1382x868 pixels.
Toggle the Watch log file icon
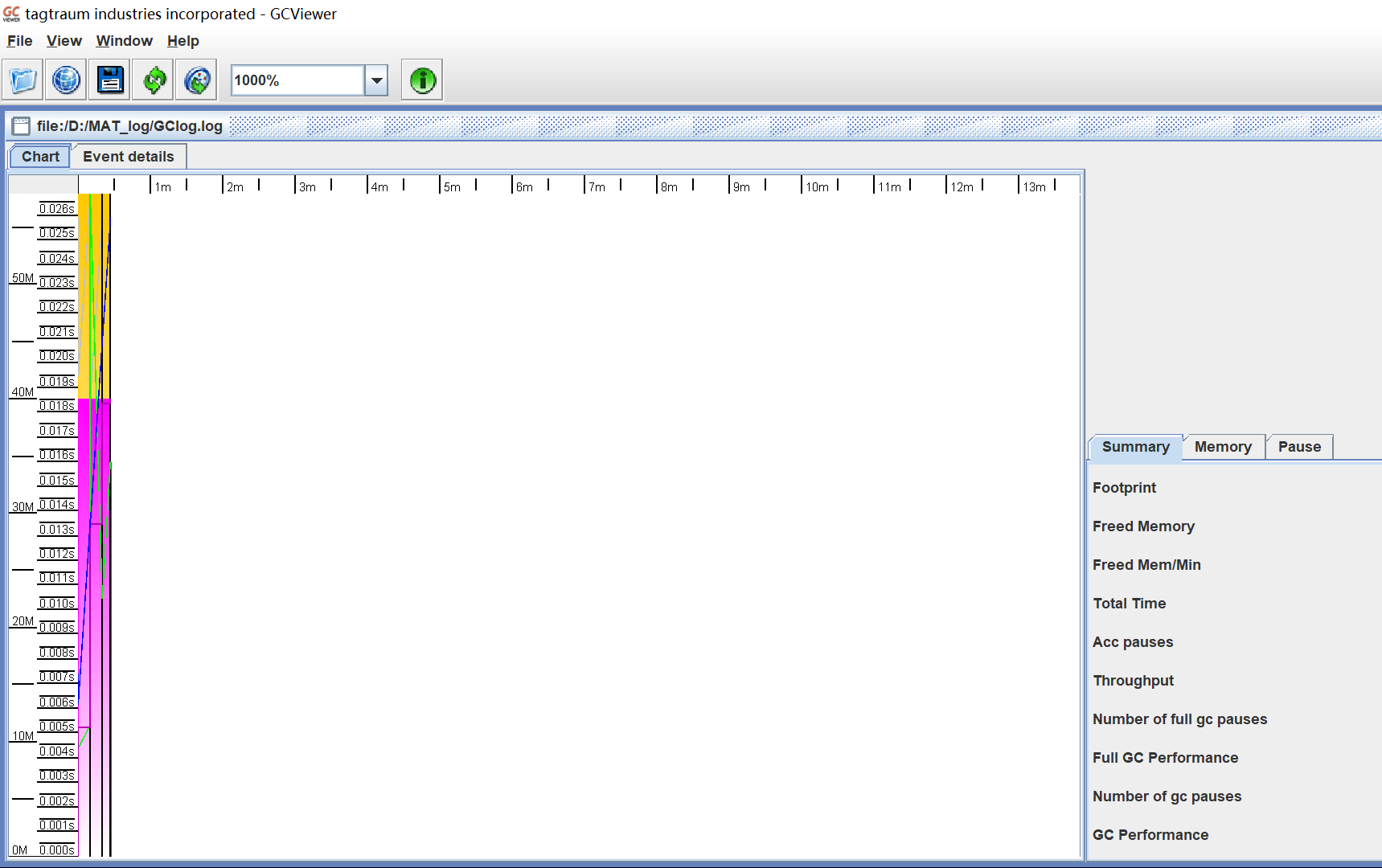coord(197,80)
